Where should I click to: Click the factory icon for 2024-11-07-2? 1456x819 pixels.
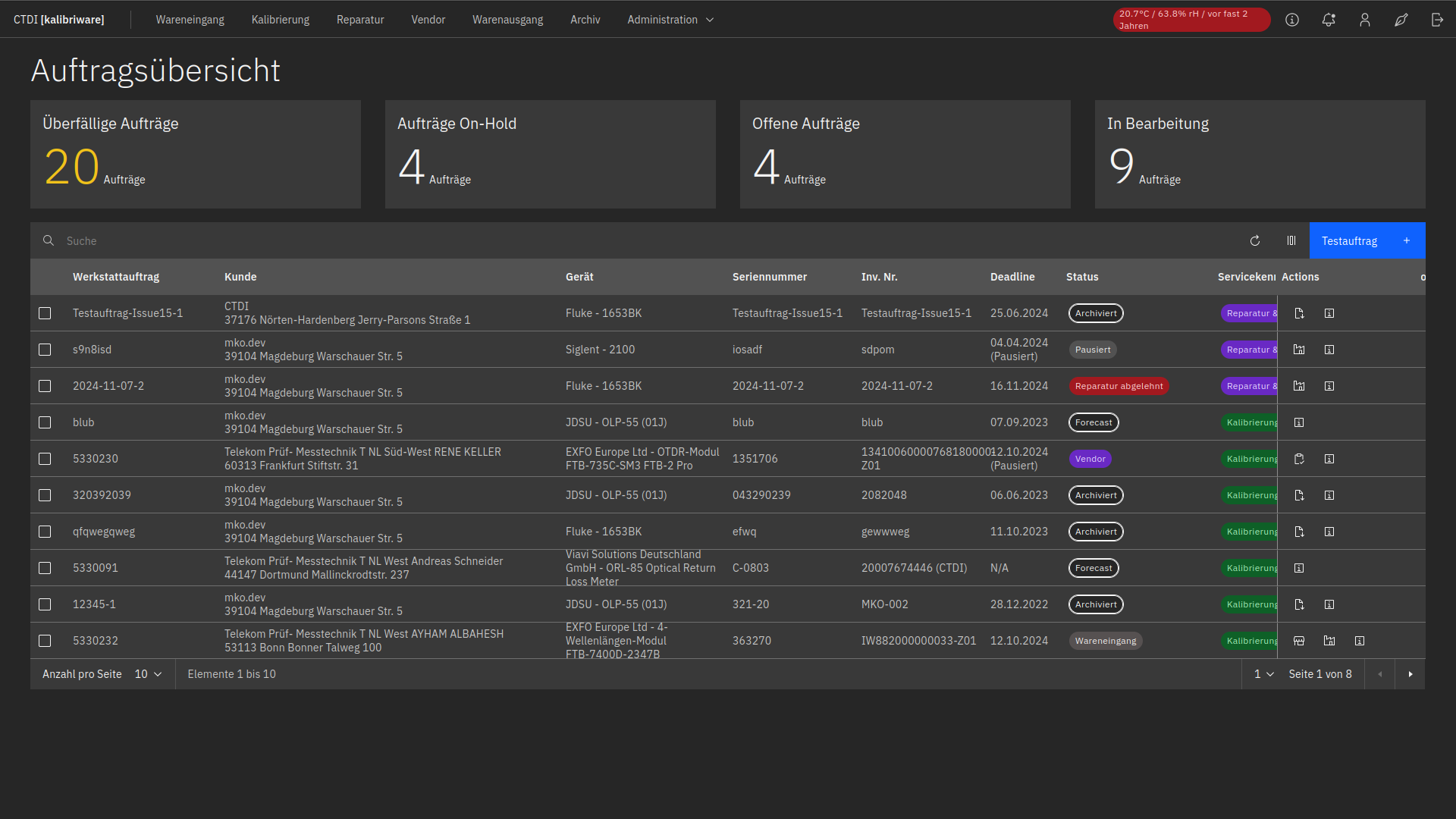tap(1299, 386)
